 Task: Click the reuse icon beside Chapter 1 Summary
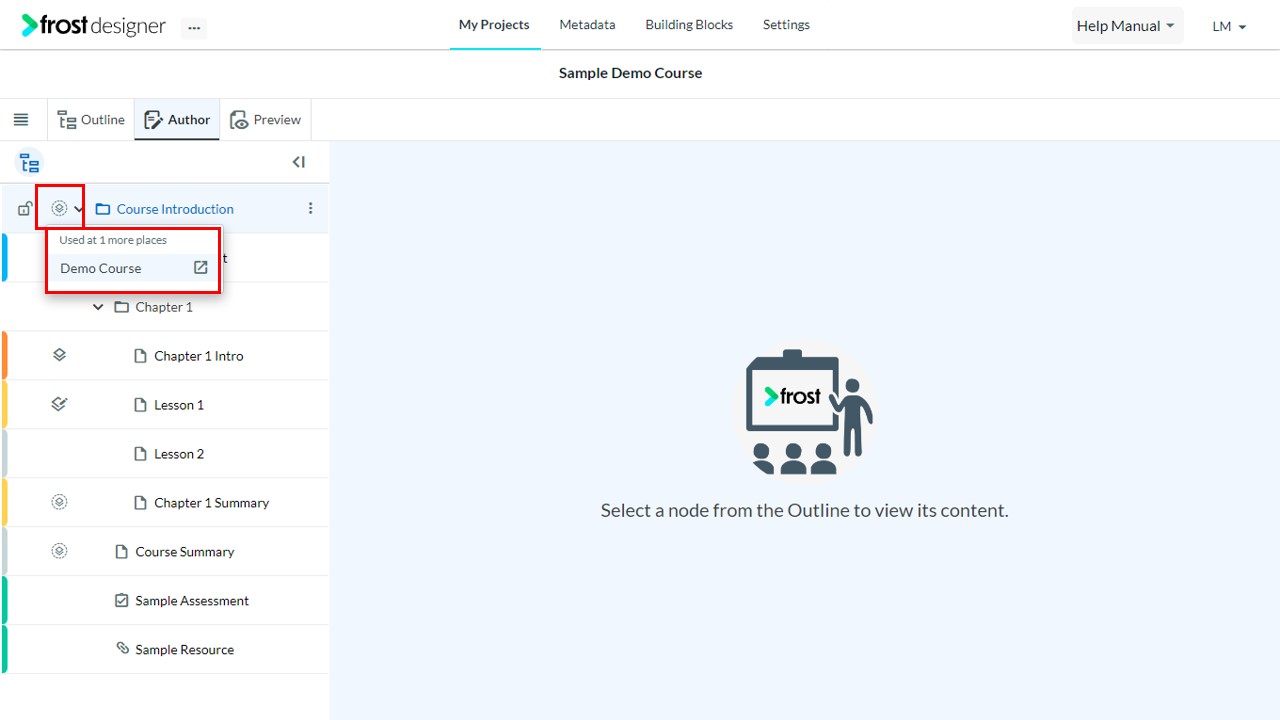(59, 502)
